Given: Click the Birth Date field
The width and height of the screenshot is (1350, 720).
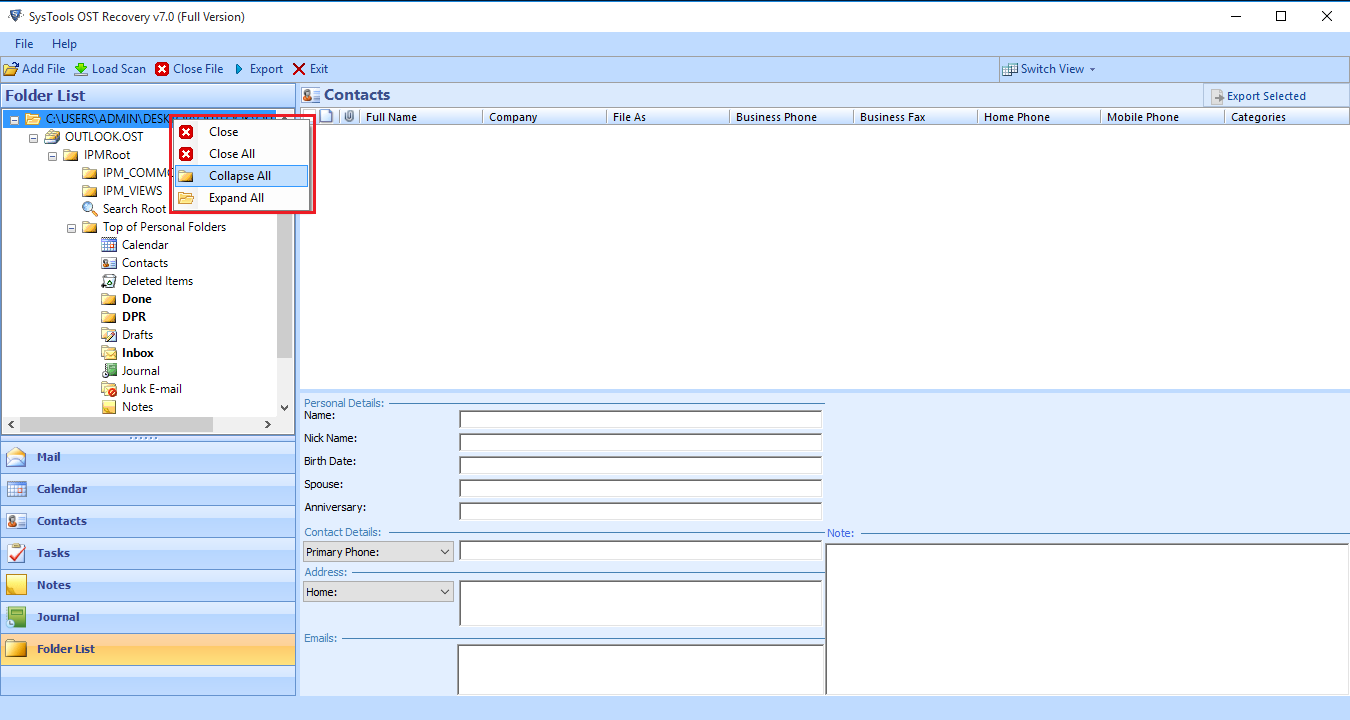Looking at the screenshot, I should (640, 465).
